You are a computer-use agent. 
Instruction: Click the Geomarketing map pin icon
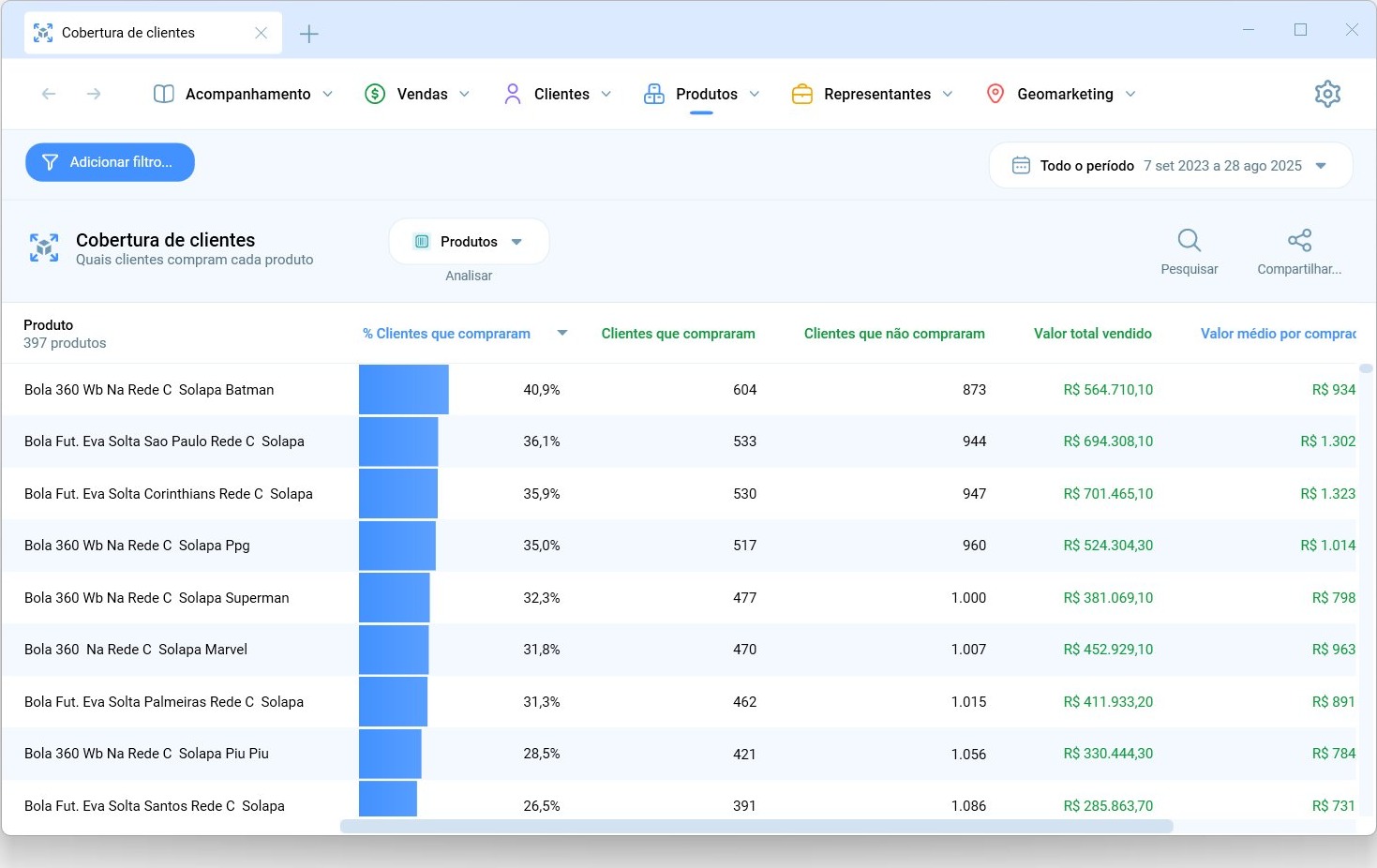995,94
